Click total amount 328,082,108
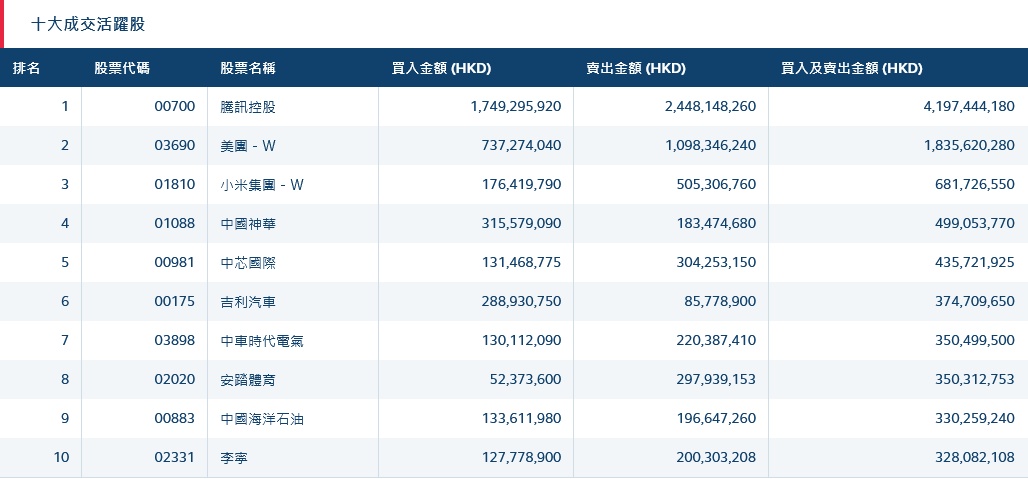This screenshot has width=1028, height=479. tap(975, 457)
